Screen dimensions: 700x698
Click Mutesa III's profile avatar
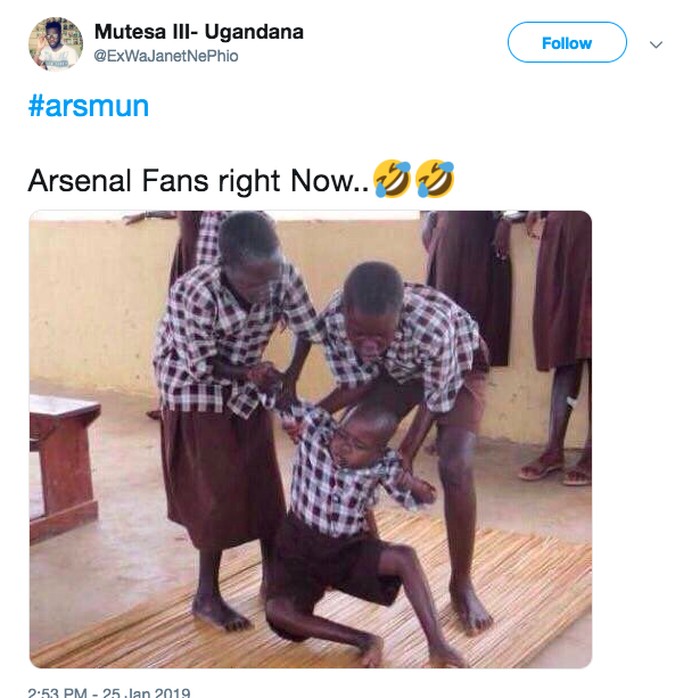(x=56, y=43)
